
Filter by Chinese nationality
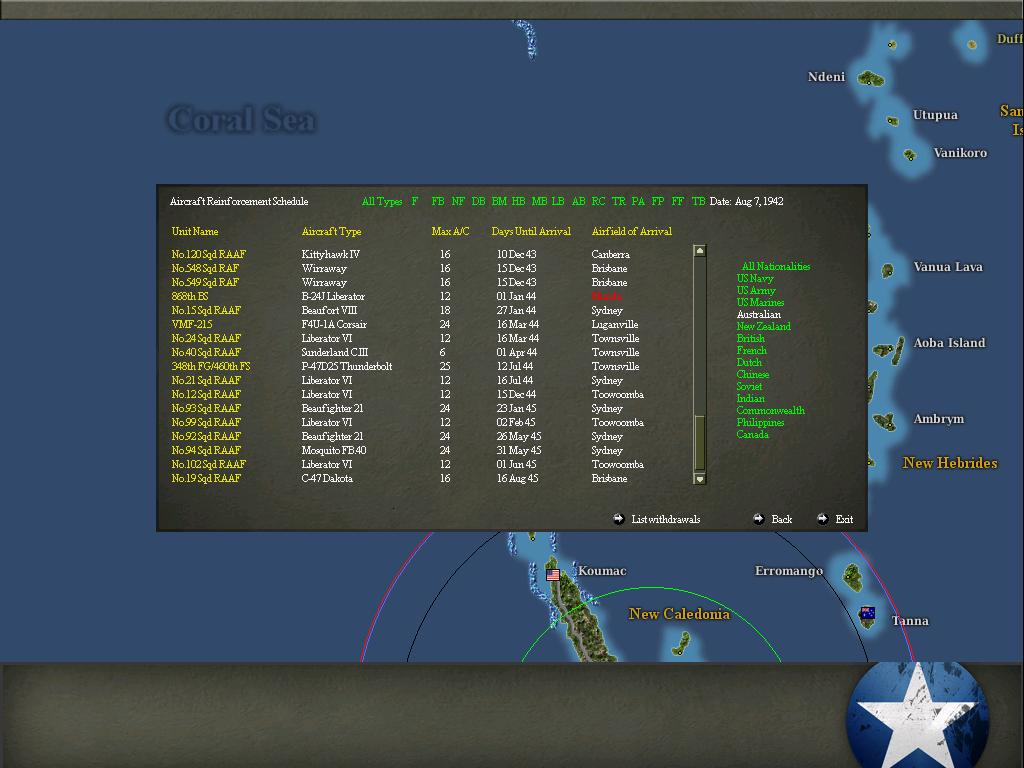[753, 374]
